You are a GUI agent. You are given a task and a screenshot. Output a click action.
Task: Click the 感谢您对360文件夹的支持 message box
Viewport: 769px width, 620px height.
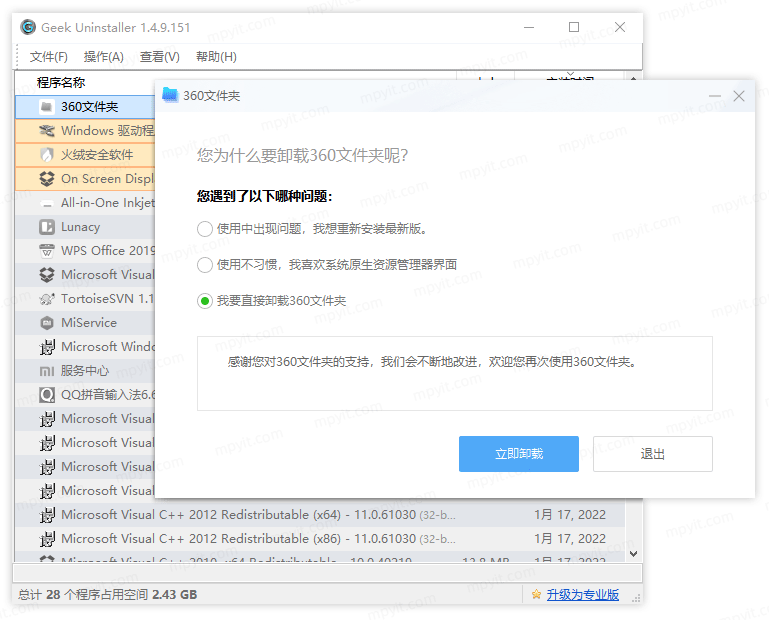tap(455, 373)
